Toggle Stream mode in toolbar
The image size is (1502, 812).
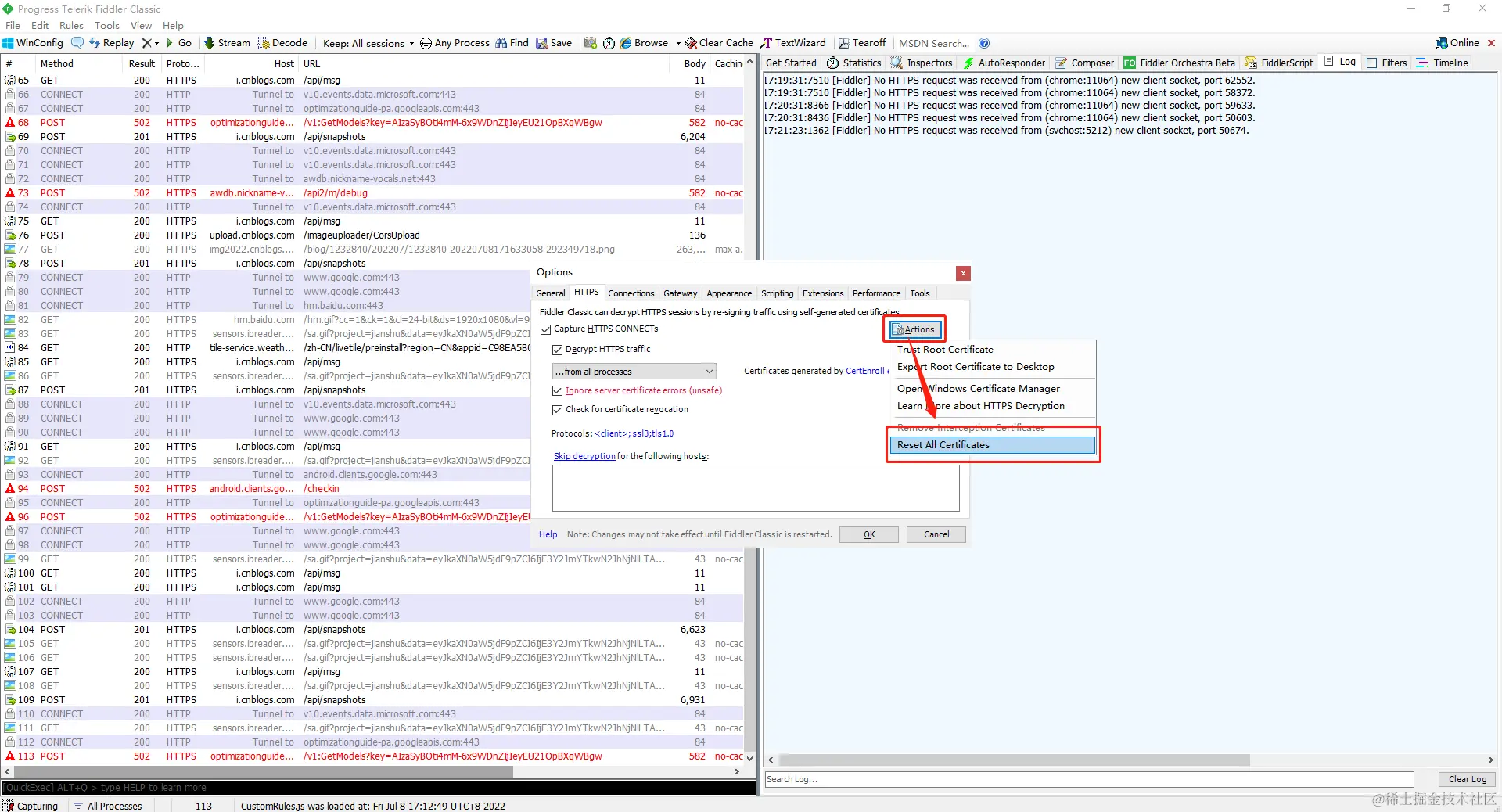[227, 43]
